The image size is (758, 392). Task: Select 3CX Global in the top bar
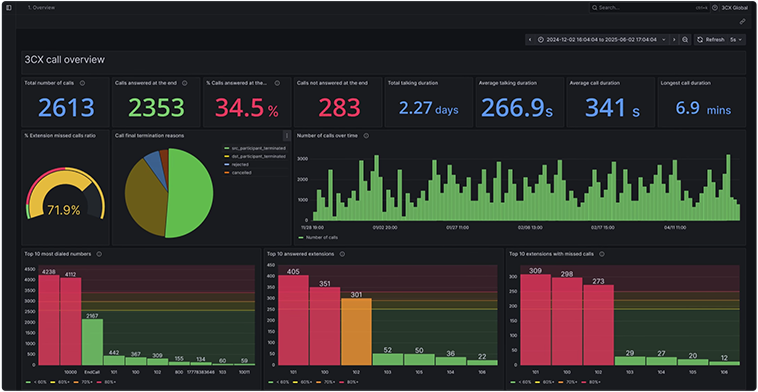point(733,8)
